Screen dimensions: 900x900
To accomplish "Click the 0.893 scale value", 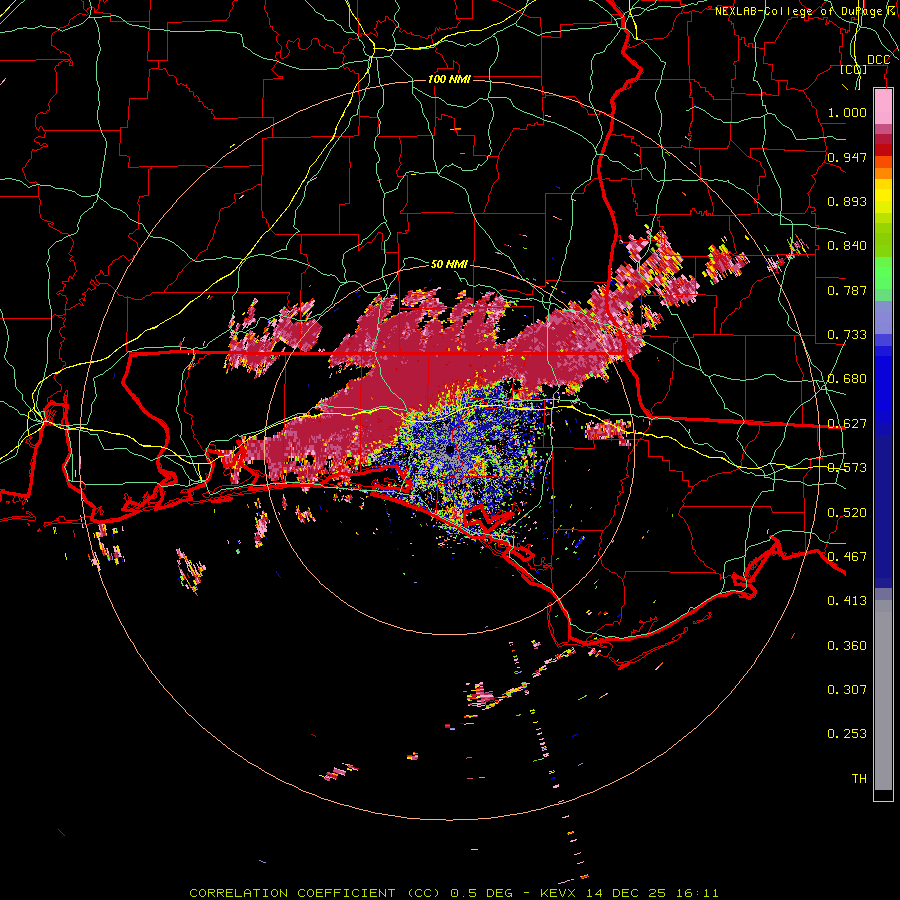I will pyautogui.click(x=847, y=201).
